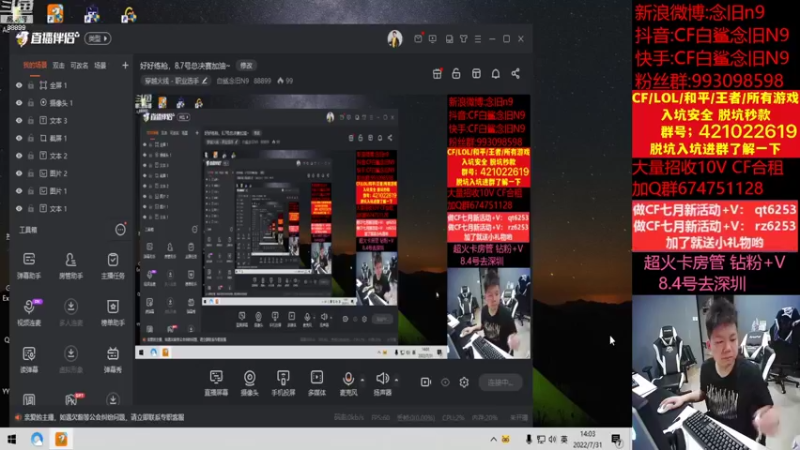
Task: Switch to the 我的场景 tab
Action: click(35, 65)
